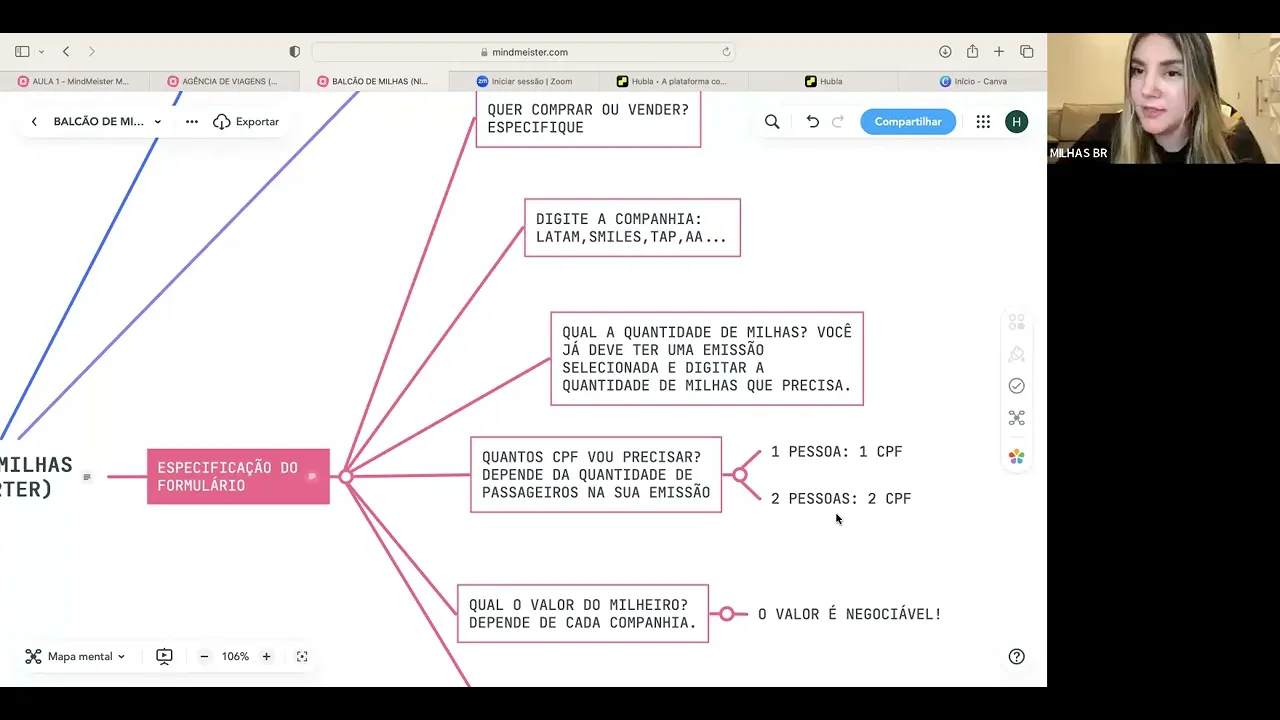The image size is (1280, 720).
Task: Go back using MindMeister back chevron
Action: (34, 122)
